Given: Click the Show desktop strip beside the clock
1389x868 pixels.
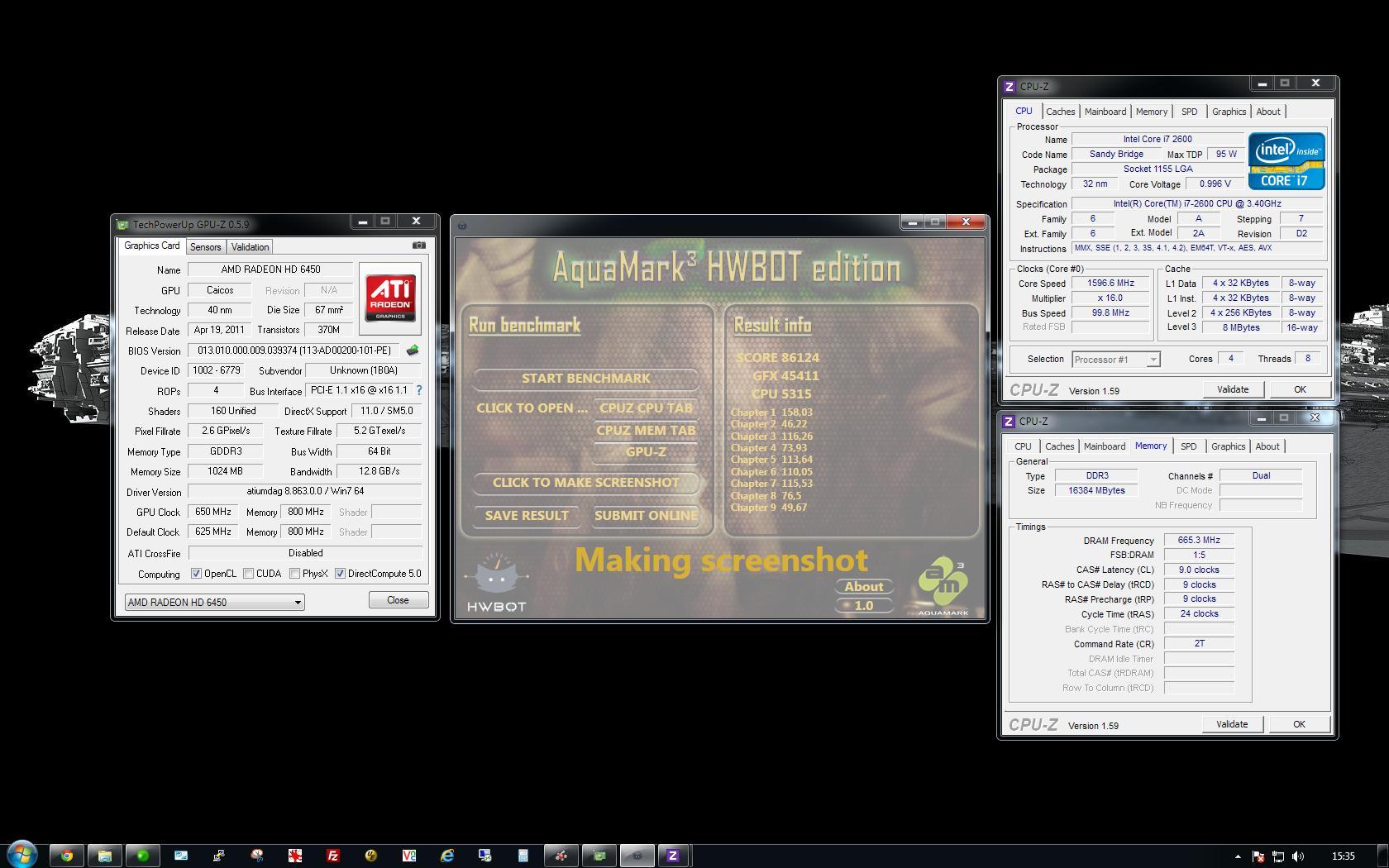Looking at the screenshot, I should click(1382, 856).
